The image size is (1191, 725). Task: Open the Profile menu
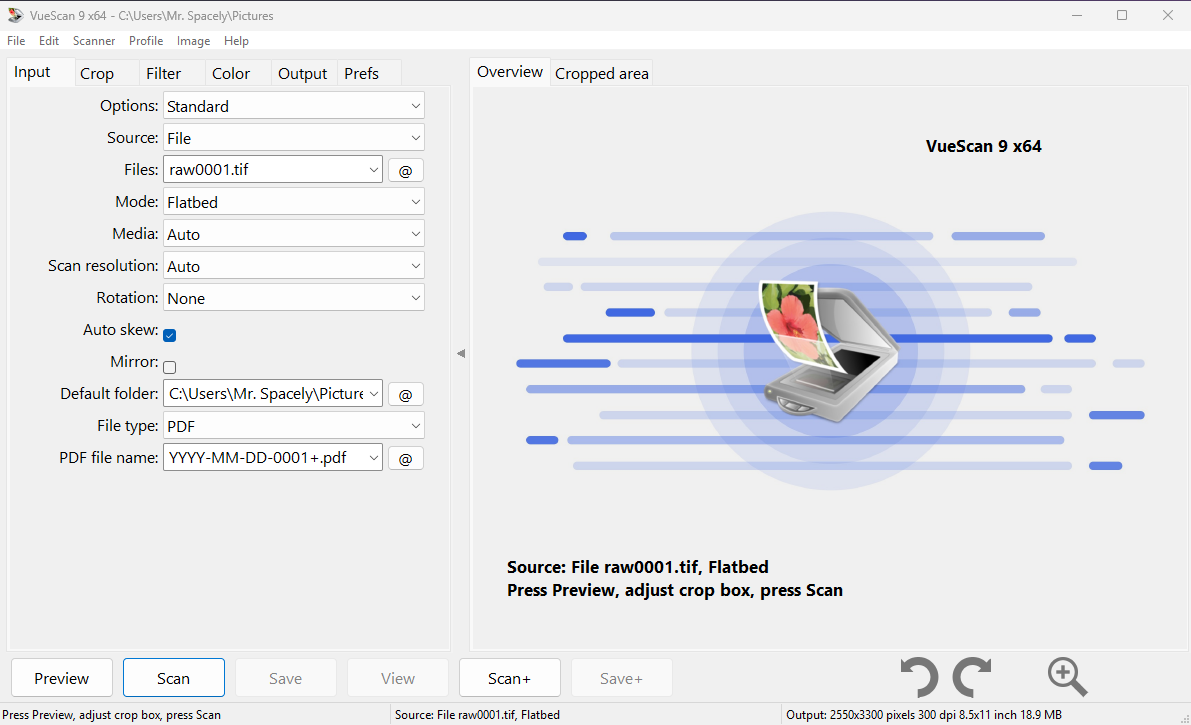coord(146,41)
